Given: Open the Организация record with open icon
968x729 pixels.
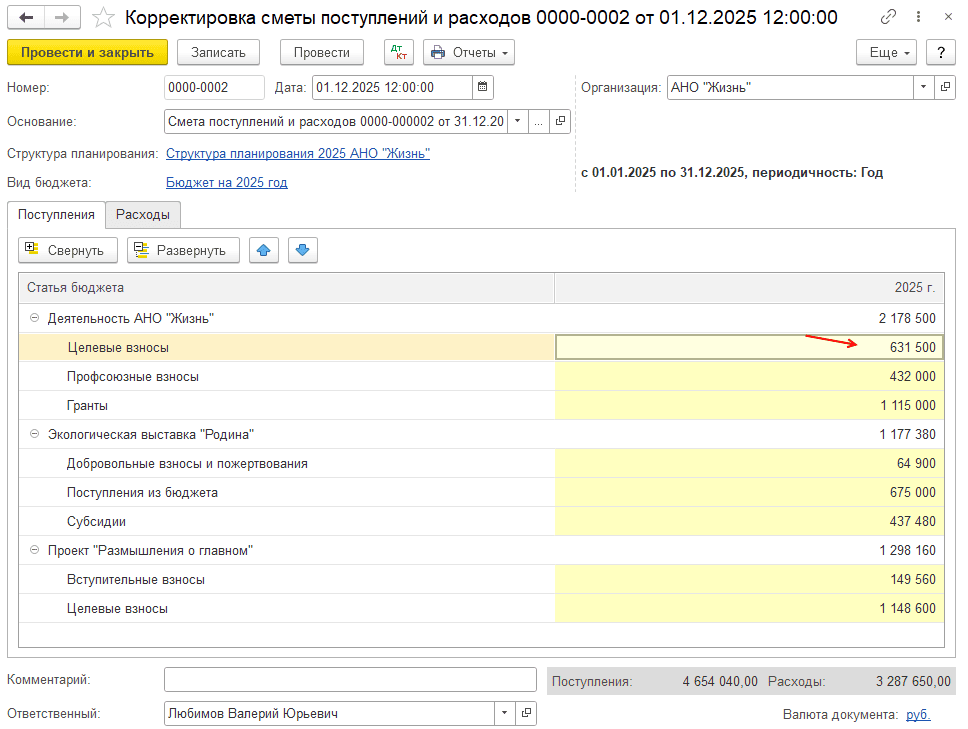Looking at the screenshot, I should tap(945, 88).
